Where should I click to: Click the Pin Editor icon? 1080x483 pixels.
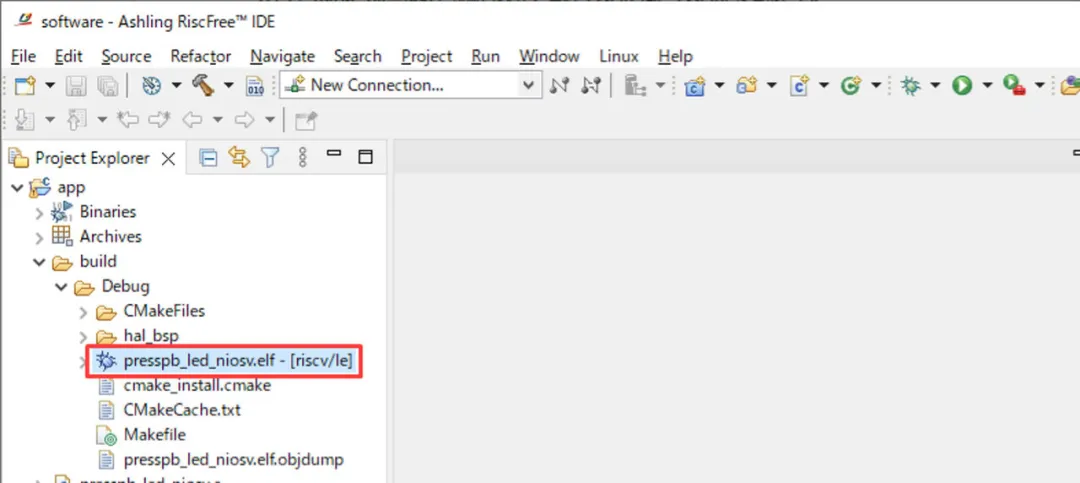click(306, 121)
